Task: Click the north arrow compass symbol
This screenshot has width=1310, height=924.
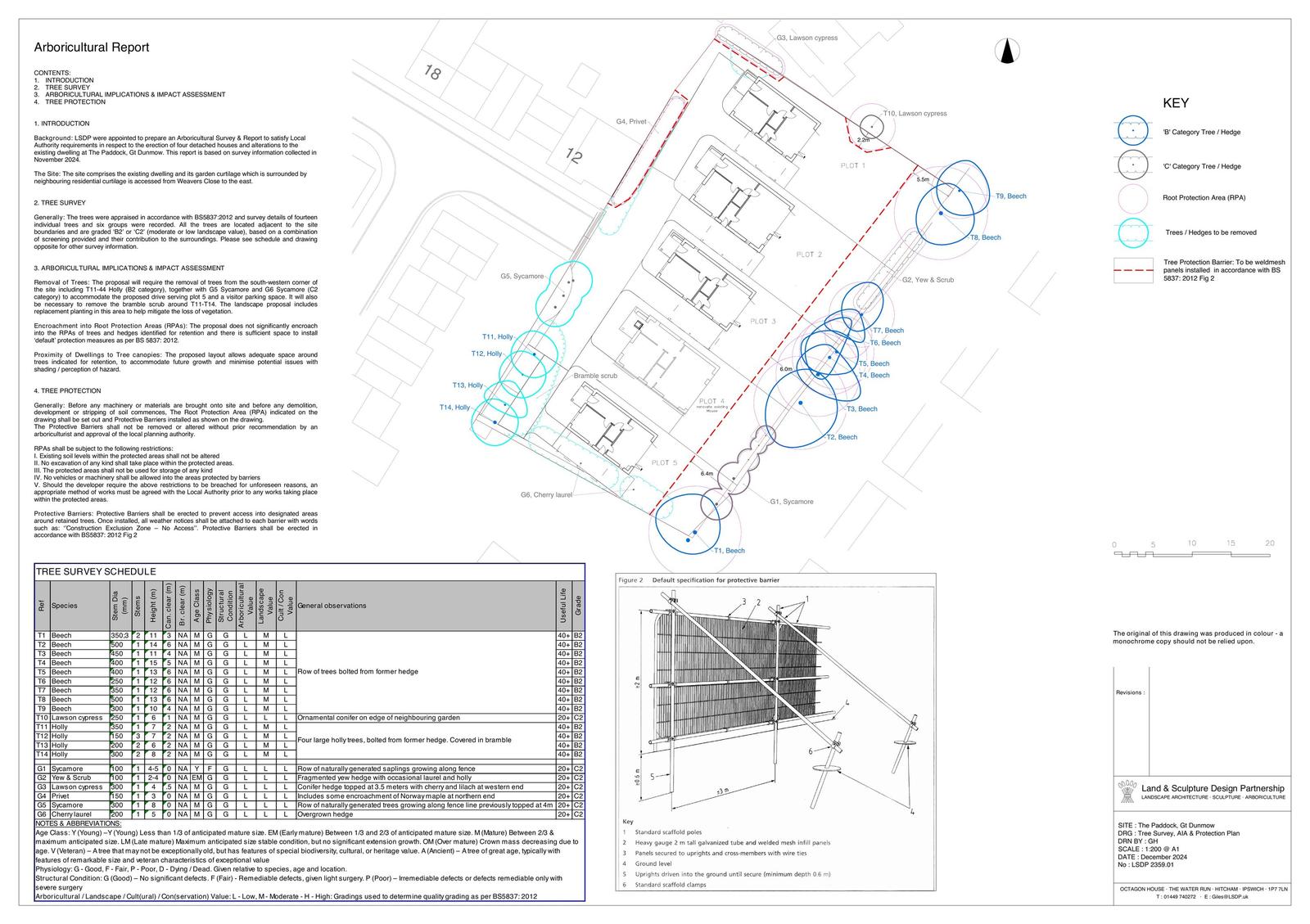Action: 1008,51
